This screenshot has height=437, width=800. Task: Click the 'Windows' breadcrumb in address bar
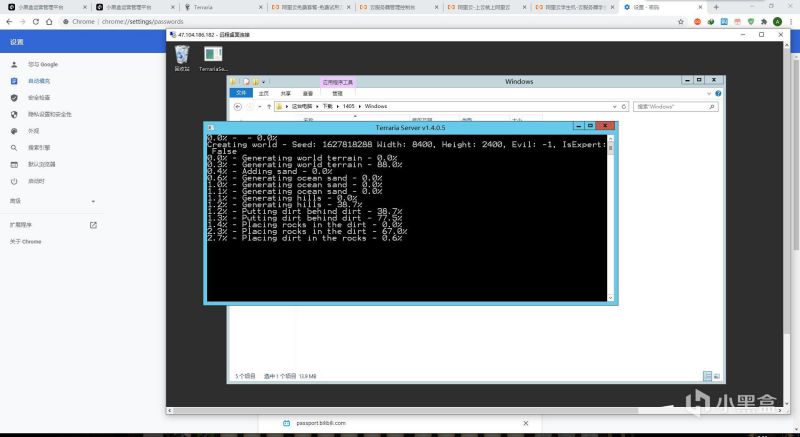point(376,107)
